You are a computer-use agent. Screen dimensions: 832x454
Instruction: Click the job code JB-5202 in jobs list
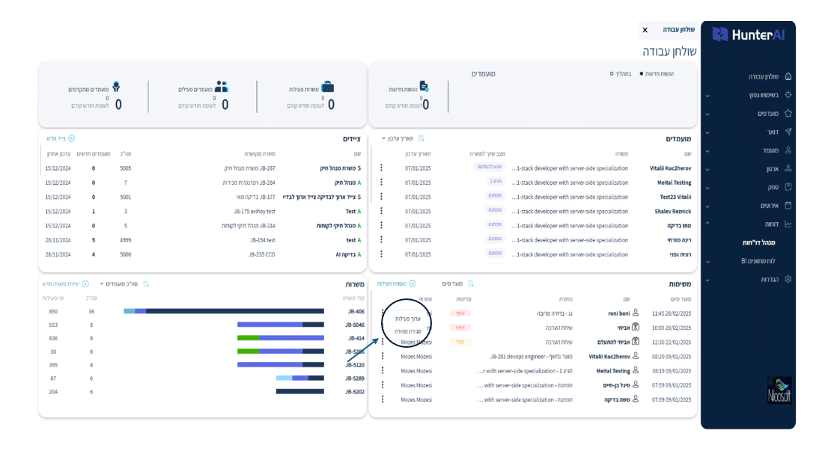click(354, 392)
